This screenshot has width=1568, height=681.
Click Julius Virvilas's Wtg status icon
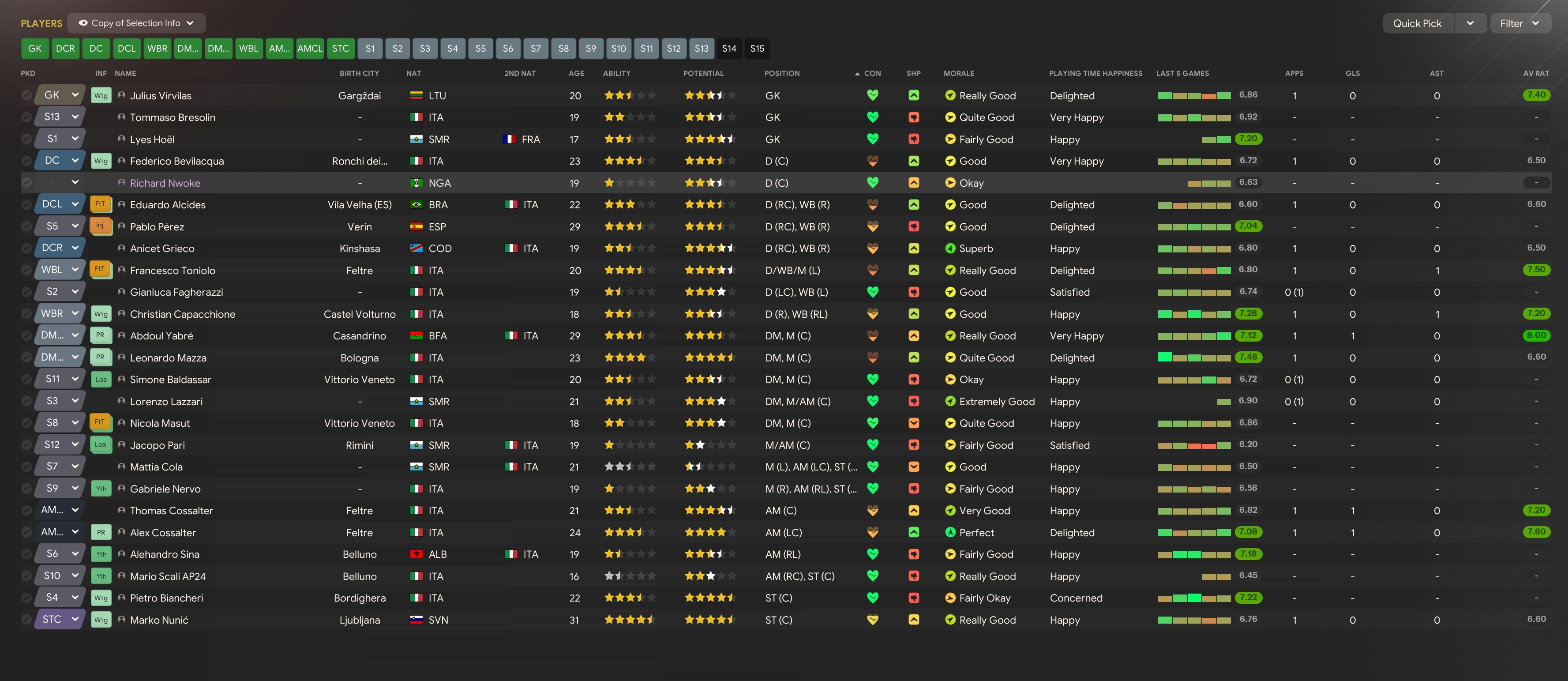[101, 96]
